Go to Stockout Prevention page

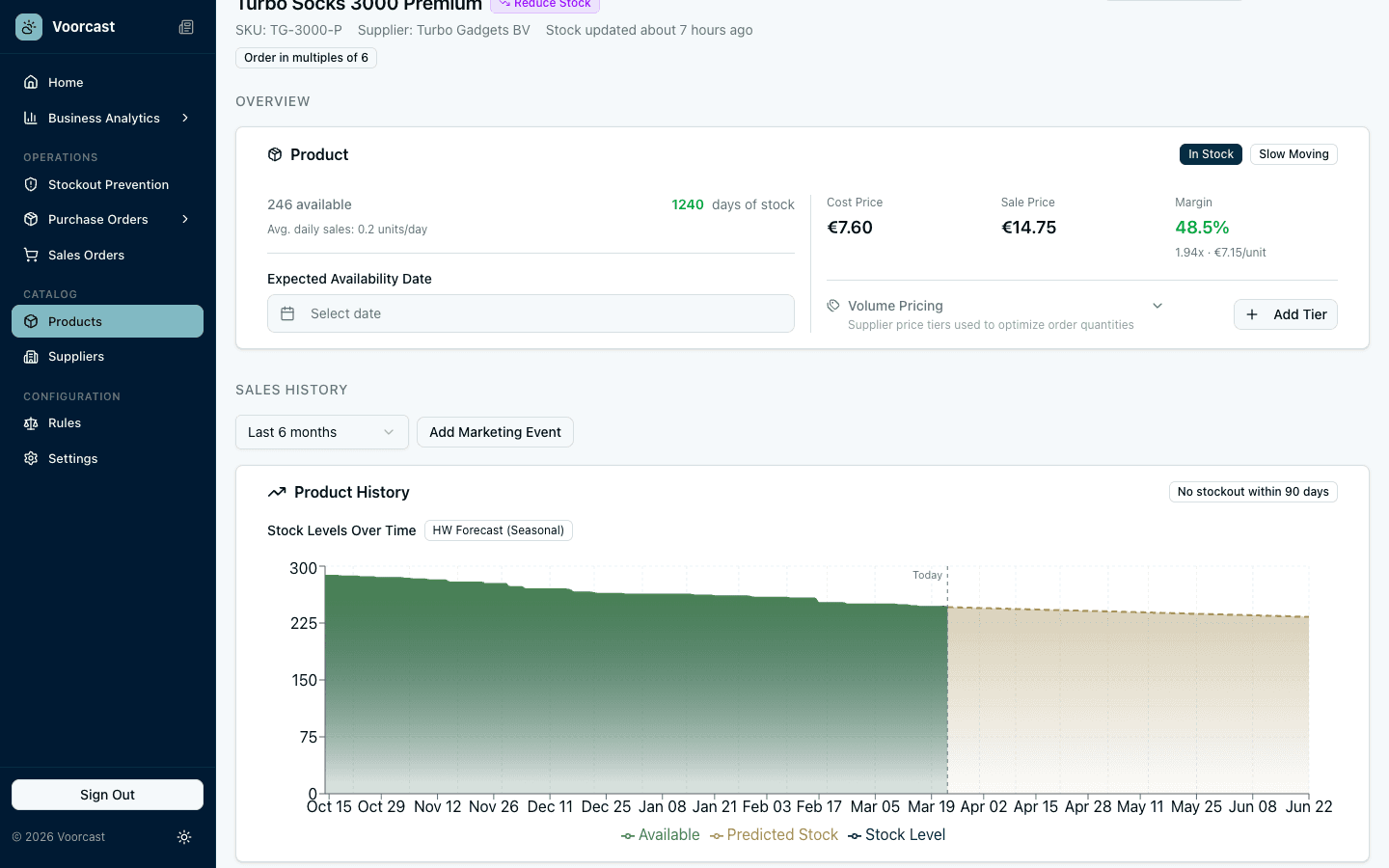[108, 184]
